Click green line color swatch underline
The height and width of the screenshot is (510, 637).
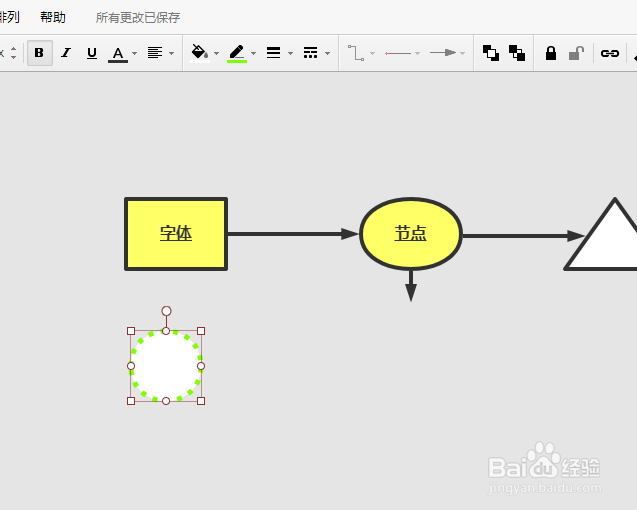(237, 61)
